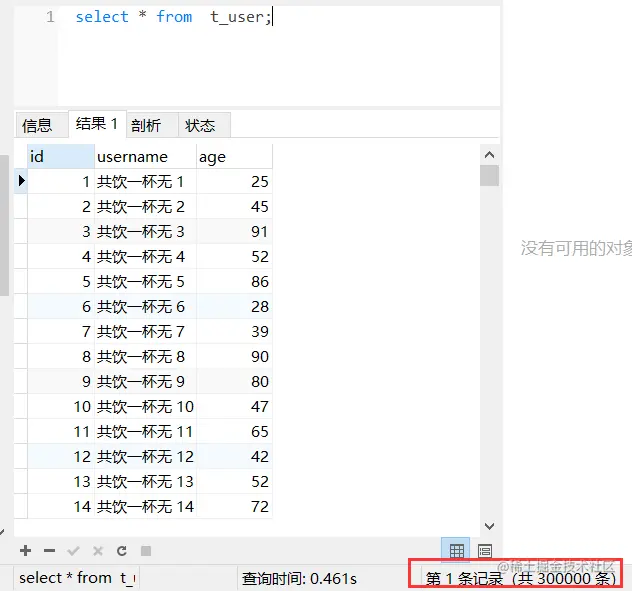Select cell 共饮一杯无 1
Image resolution: width=632 pixels, height=591 pixels.
[x=146, y=181]
